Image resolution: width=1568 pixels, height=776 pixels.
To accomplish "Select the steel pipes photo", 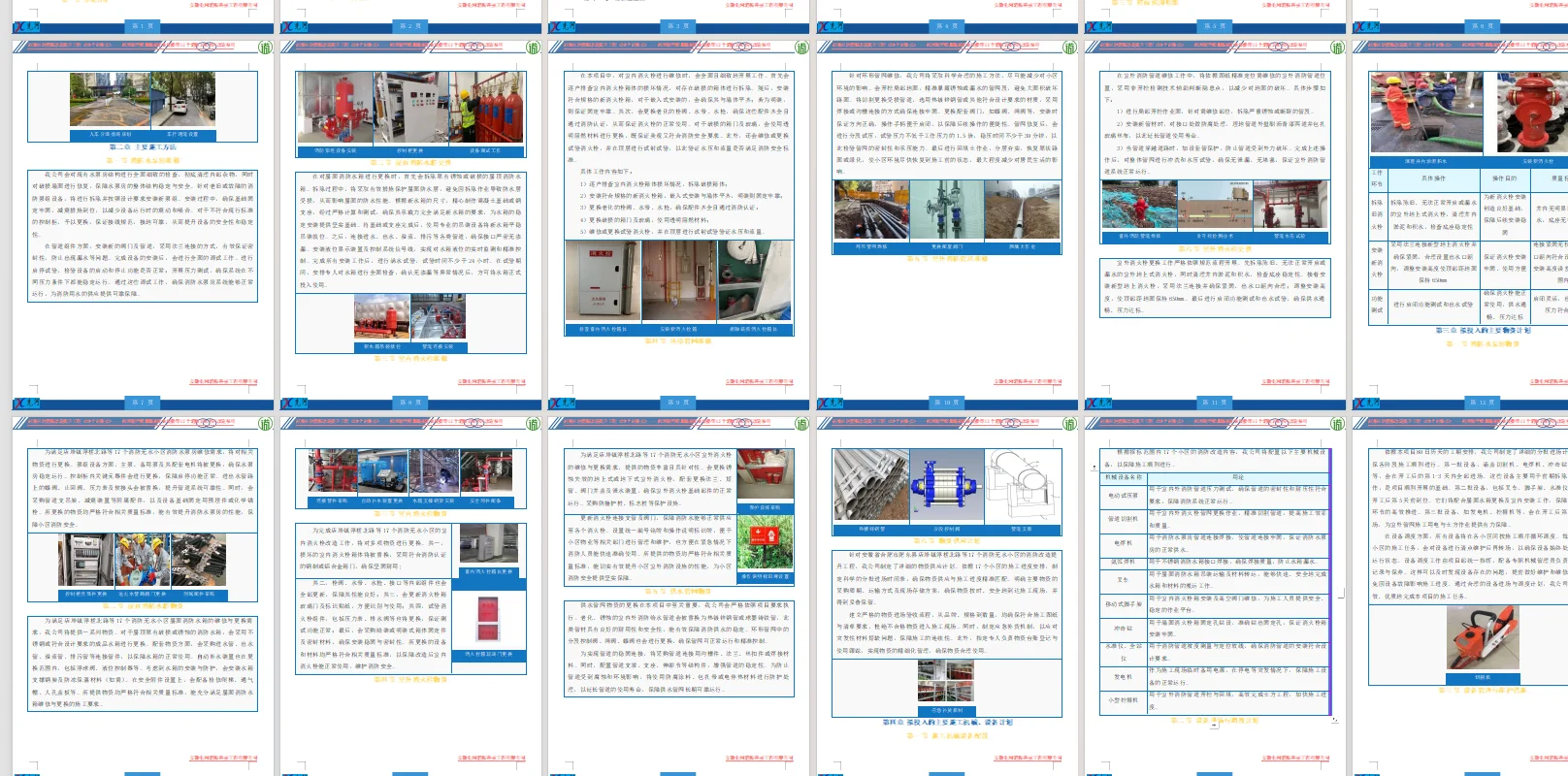I will (871, 486).
